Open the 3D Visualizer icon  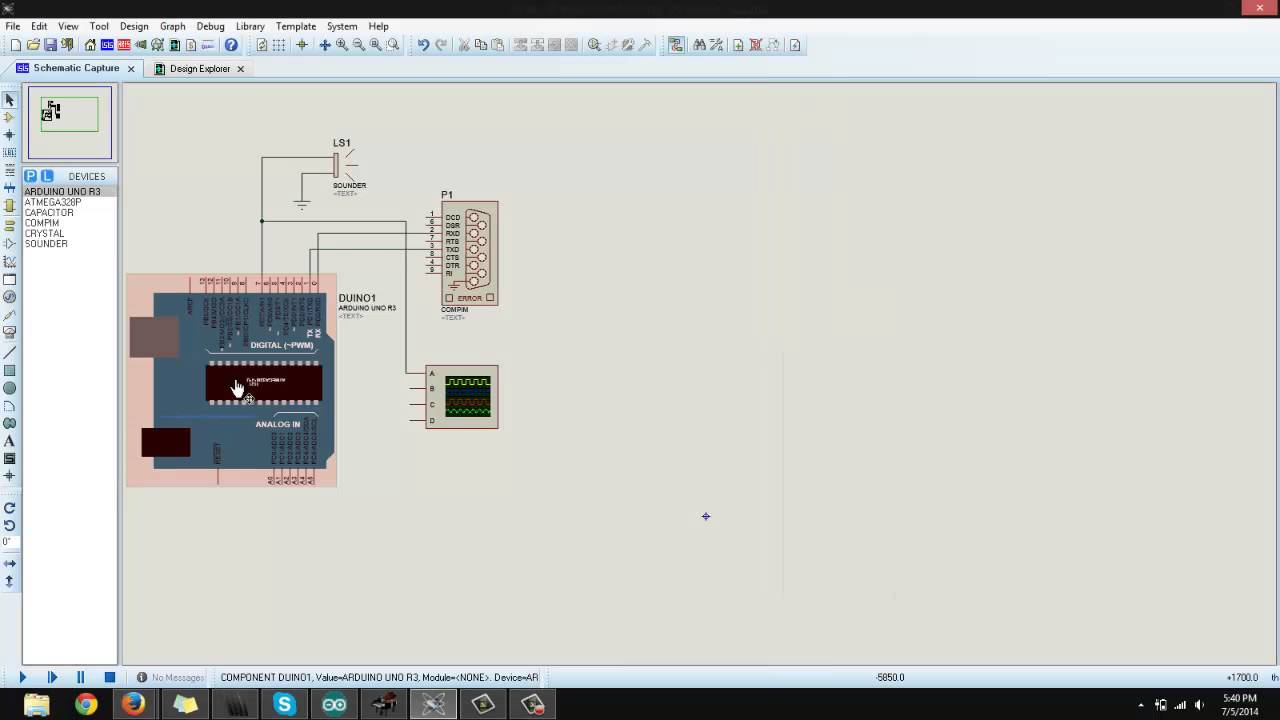tap(141, 45)
